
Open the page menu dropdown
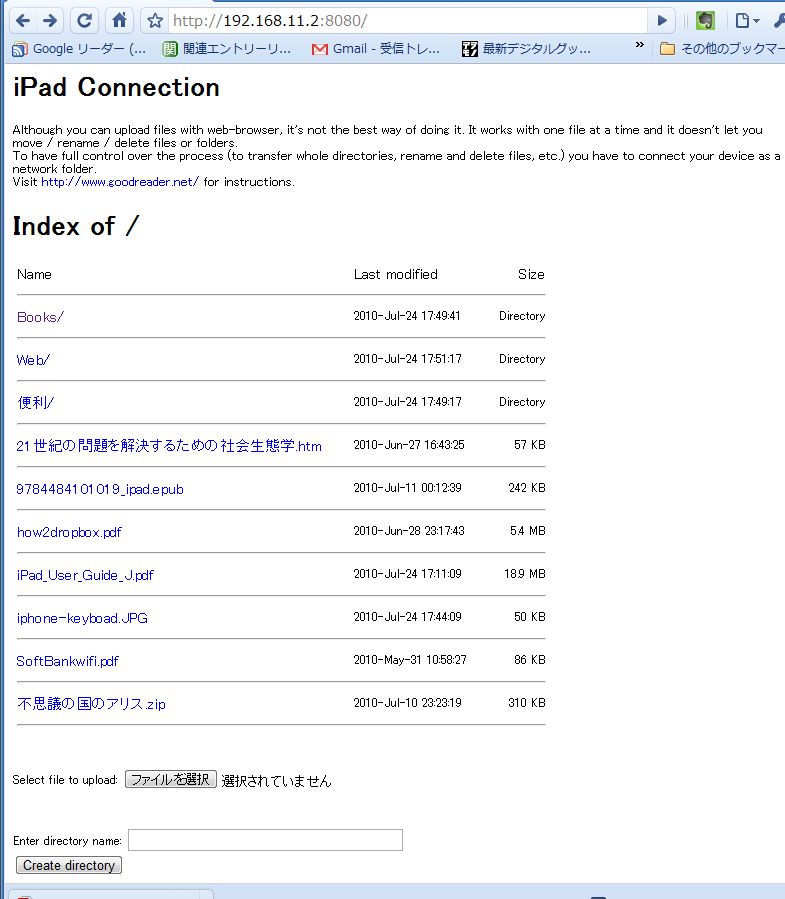[x=747, y=21]
